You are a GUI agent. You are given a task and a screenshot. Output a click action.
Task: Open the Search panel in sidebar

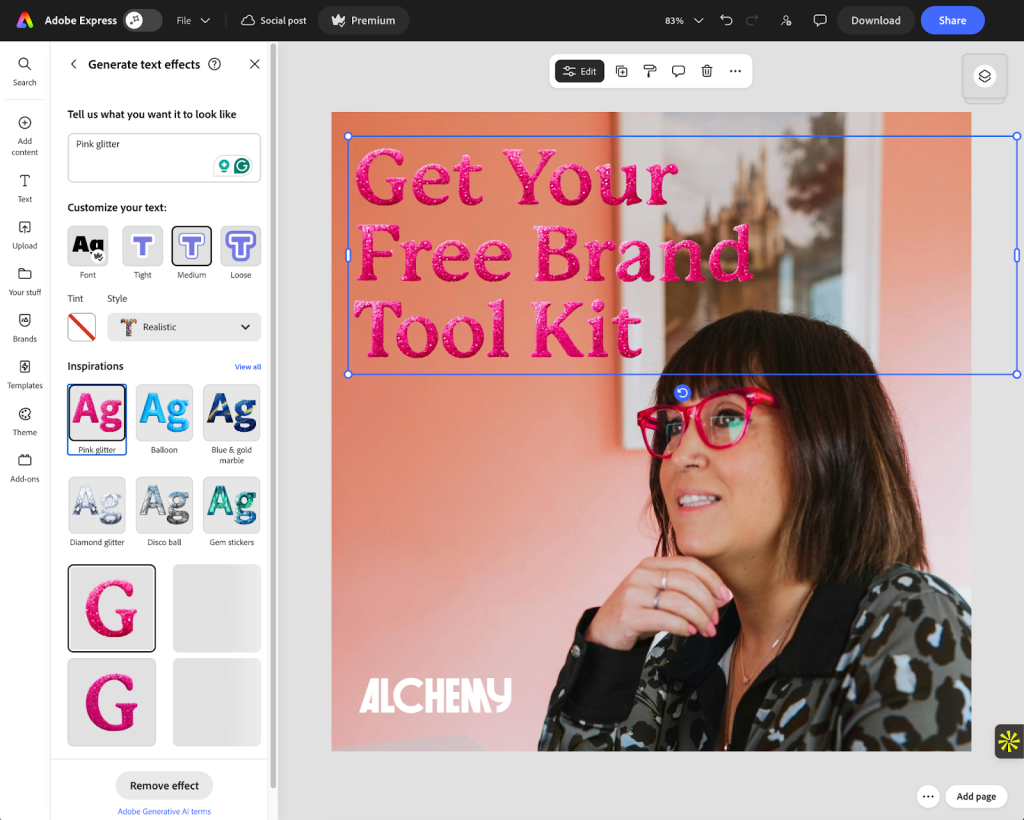(24, 71)
